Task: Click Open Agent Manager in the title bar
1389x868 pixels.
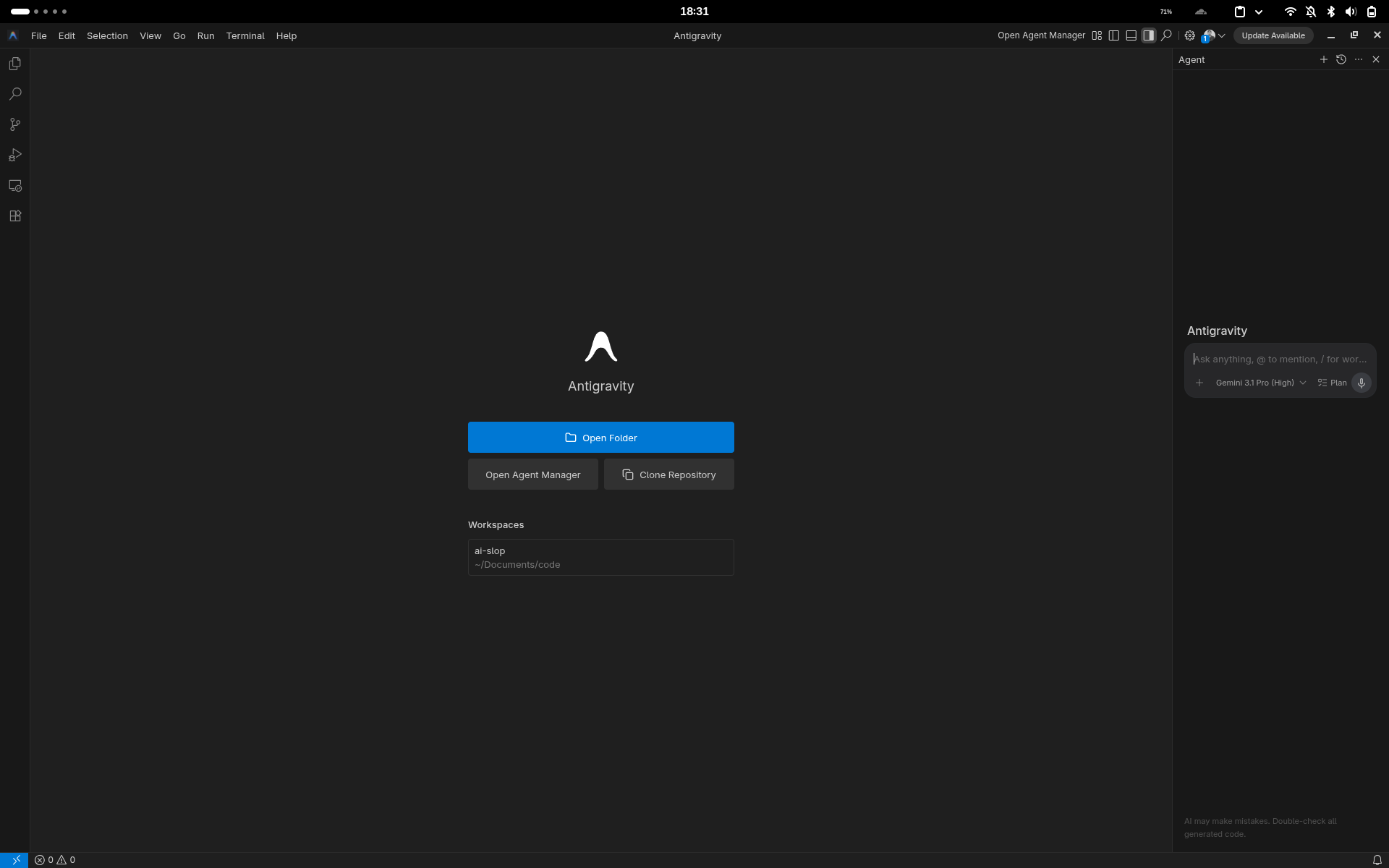Action: 1041,35
